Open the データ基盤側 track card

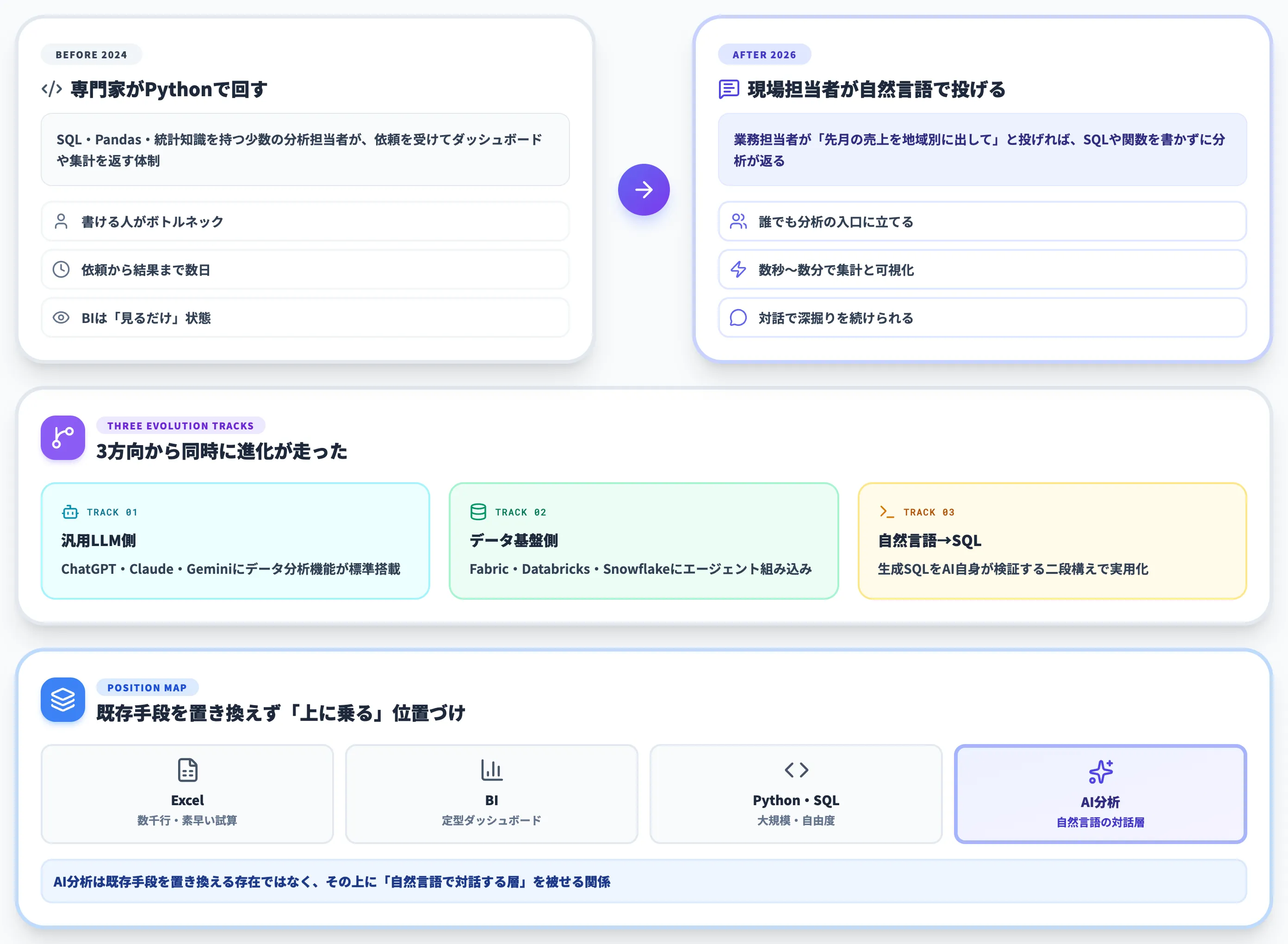[644, 540]
